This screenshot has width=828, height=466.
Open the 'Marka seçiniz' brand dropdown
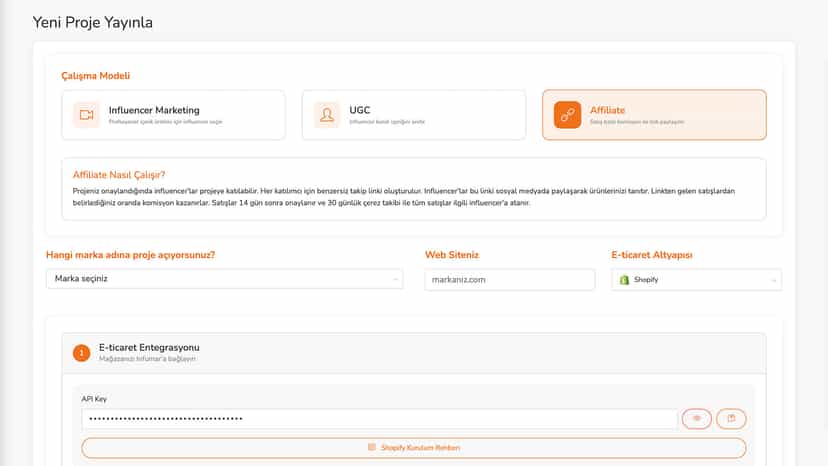224,279
